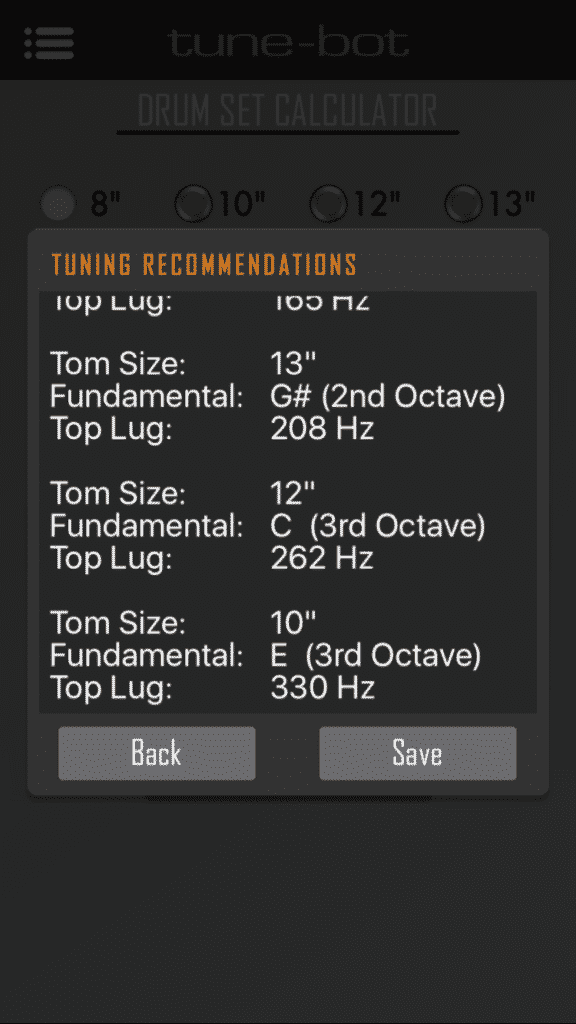Select the 10" drum size option
Viewport: 576px width, 1024px height.
(x=193, y=203)
